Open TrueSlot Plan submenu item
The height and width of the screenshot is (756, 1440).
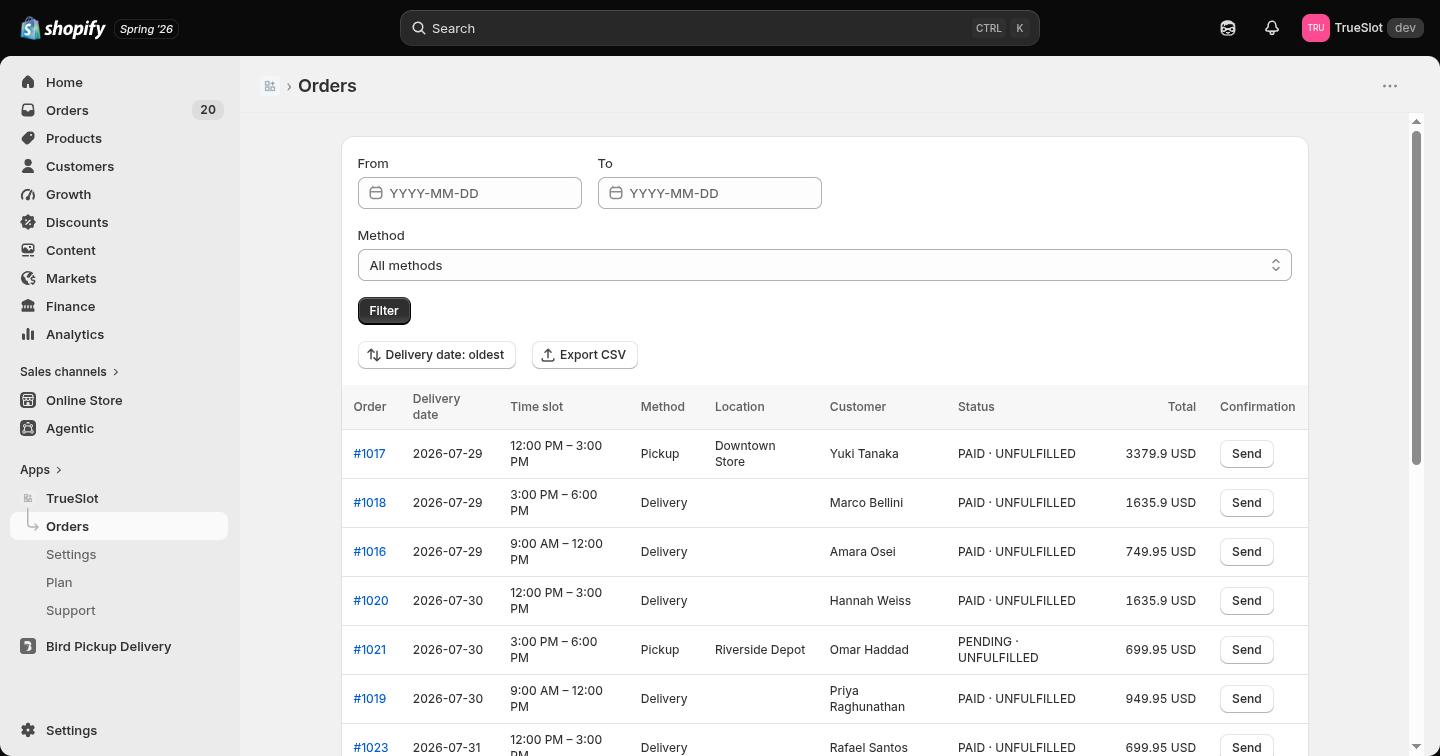tap(59, 582)
